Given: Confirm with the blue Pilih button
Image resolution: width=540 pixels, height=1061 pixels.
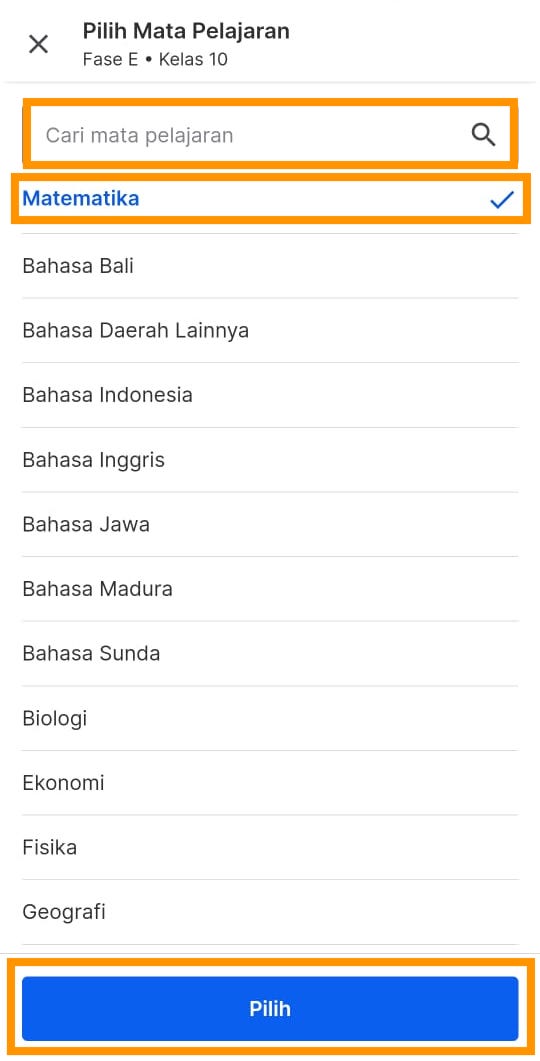Looking at the screenshot, I should tap(270, 1008).
